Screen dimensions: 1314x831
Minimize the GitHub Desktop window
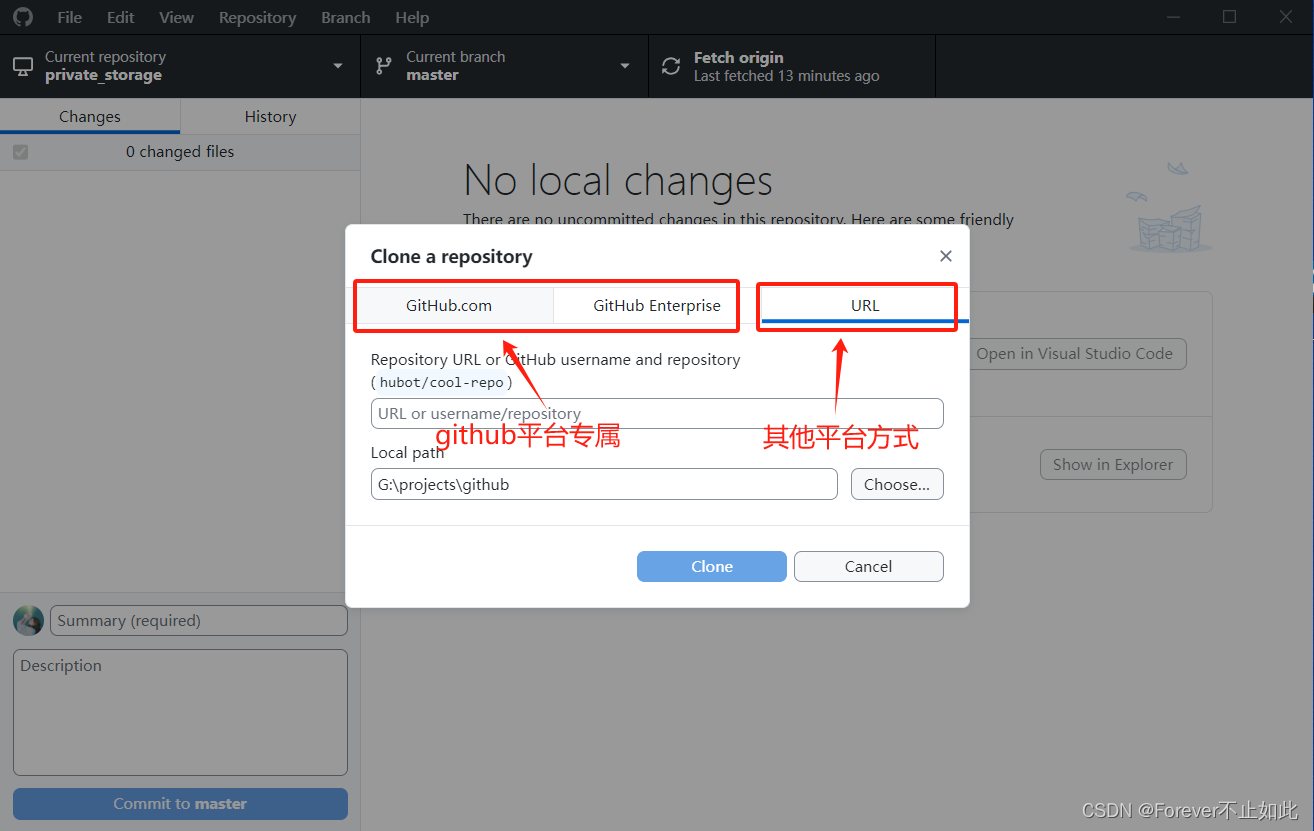click(1174, 17)
